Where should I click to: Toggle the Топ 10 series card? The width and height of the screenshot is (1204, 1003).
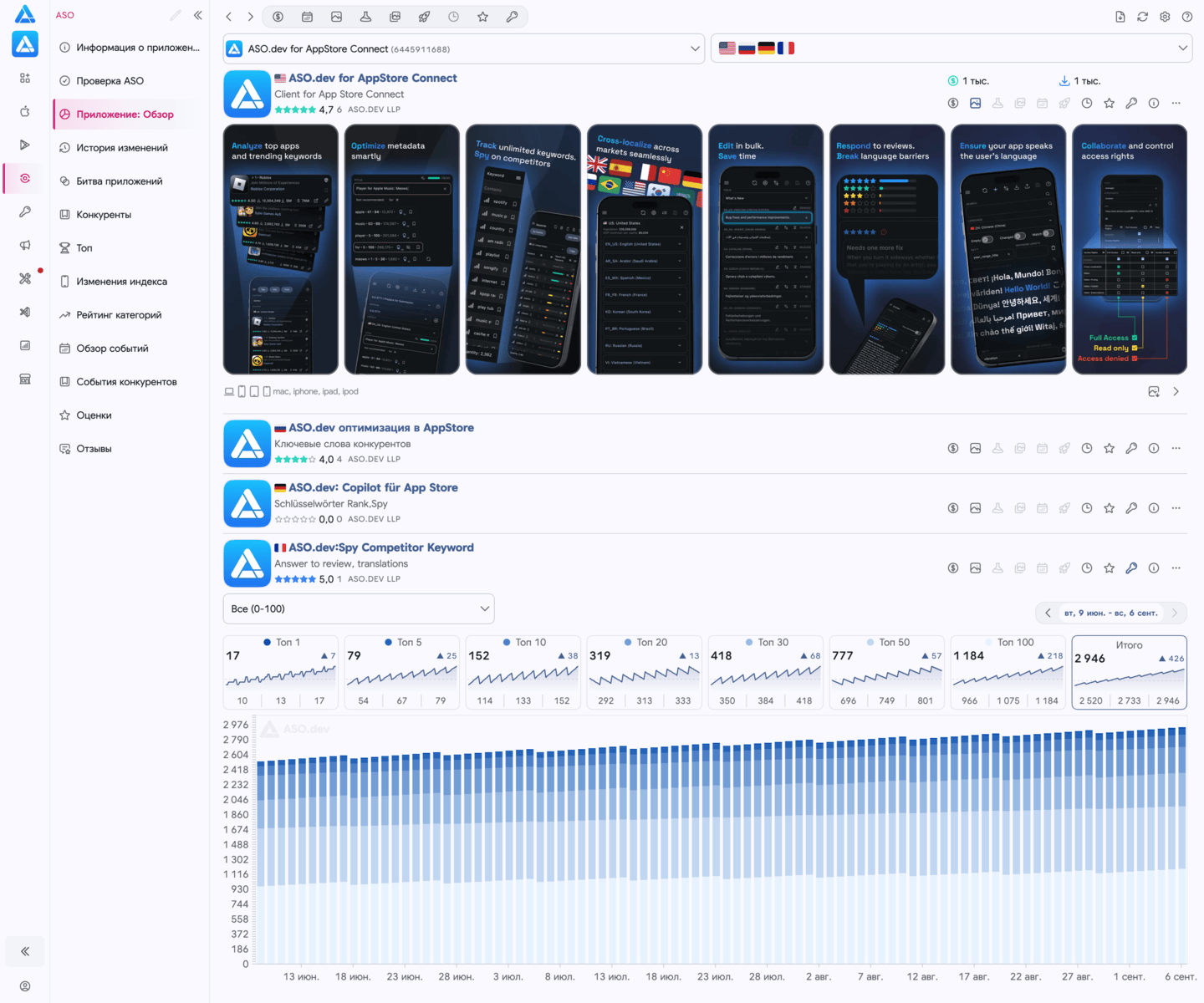[523, 672]
